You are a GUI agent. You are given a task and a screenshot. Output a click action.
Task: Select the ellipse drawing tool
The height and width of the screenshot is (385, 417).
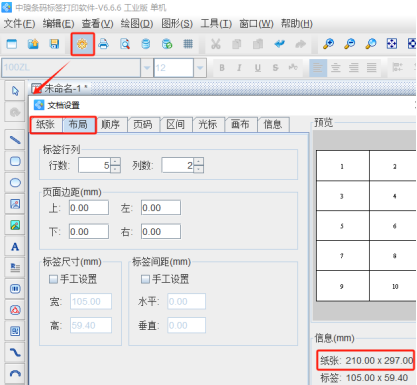click(15, 183)
